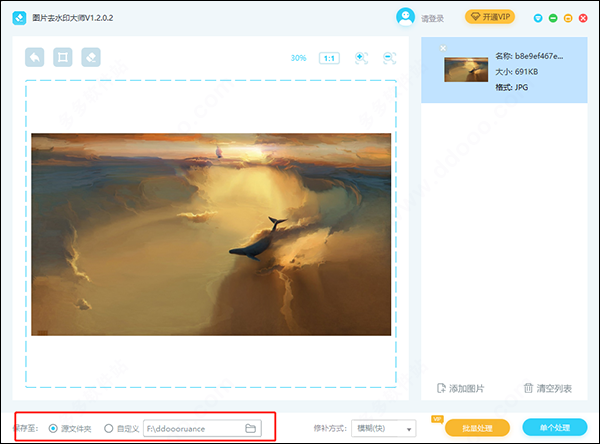This screenshot has width=600, height=444.
Task: Select the eraser tool
Action: [90, 57]
